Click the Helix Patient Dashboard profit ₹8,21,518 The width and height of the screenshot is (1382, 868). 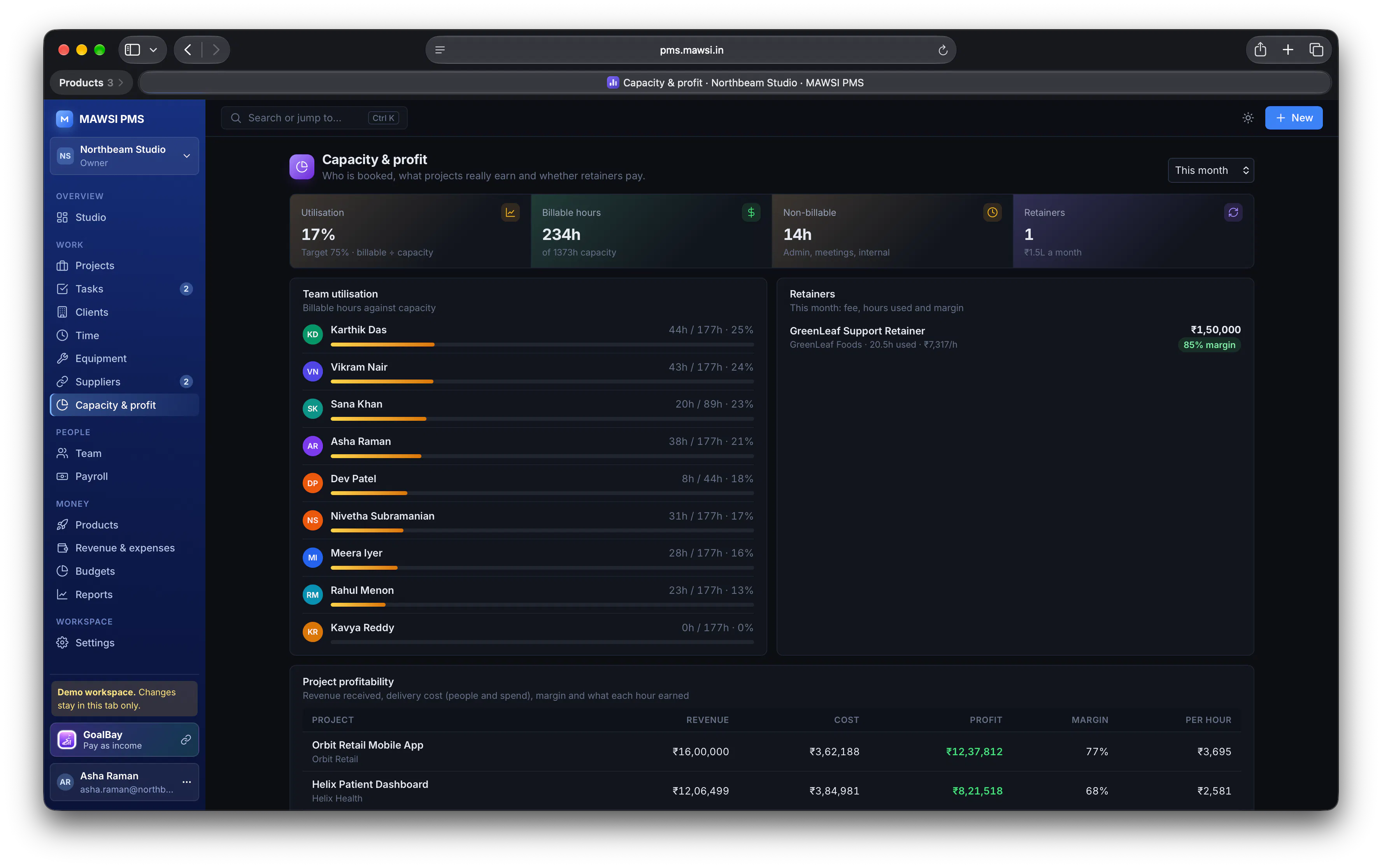(977, 791)
